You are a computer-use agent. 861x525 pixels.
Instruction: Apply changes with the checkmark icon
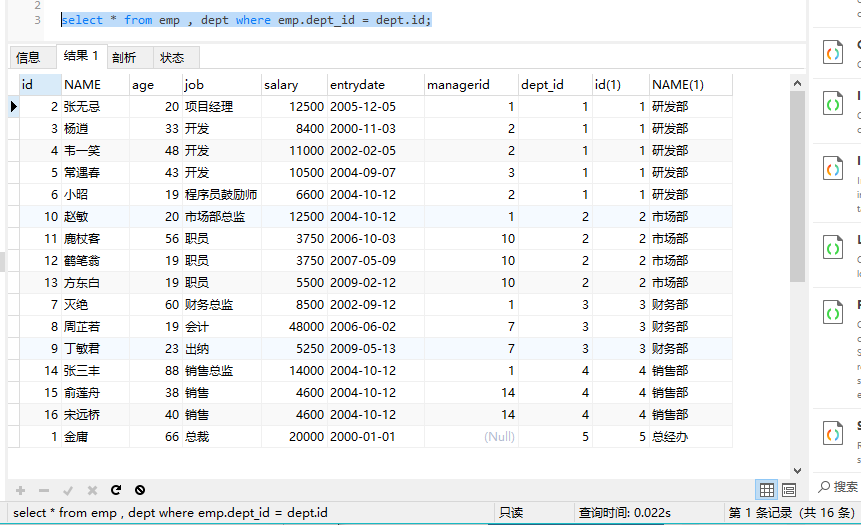68,490
